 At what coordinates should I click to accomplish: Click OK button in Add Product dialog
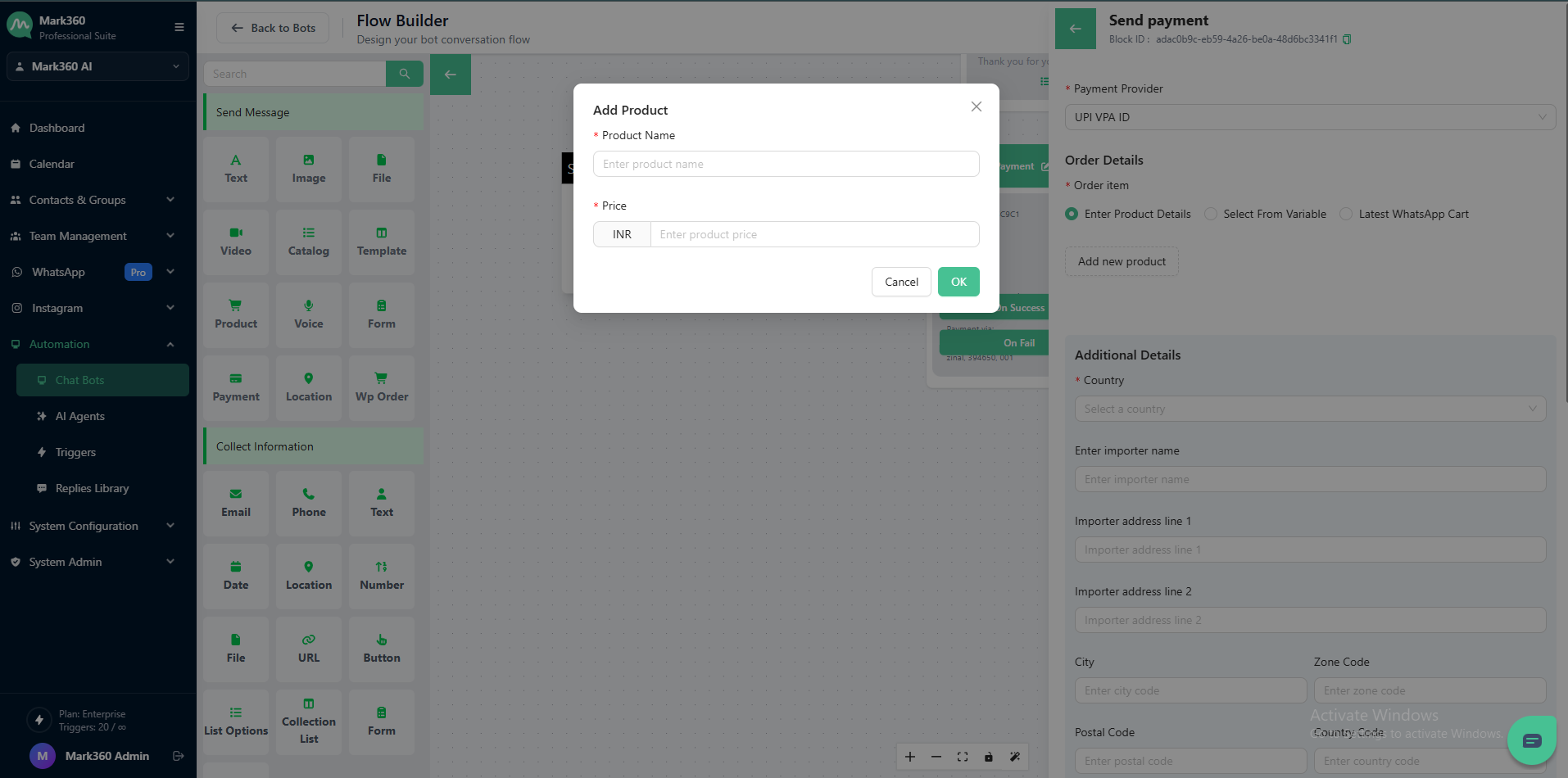958,282
